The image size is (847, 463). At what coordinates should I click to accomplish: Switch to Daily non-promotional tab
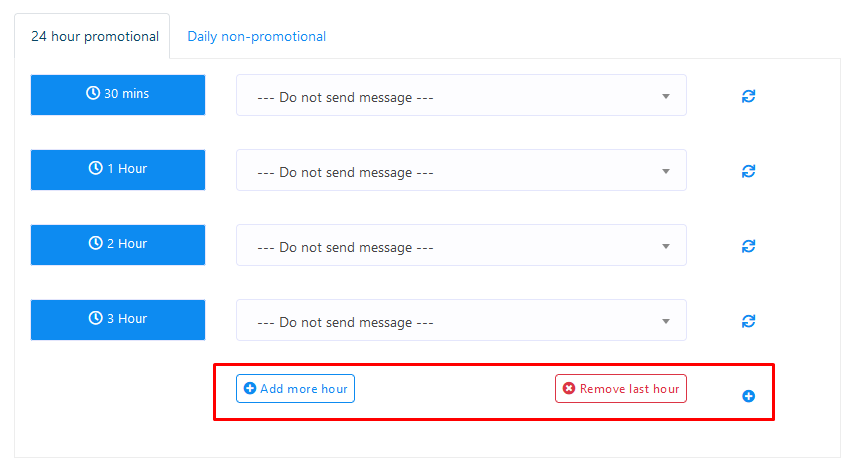(257, 36)
